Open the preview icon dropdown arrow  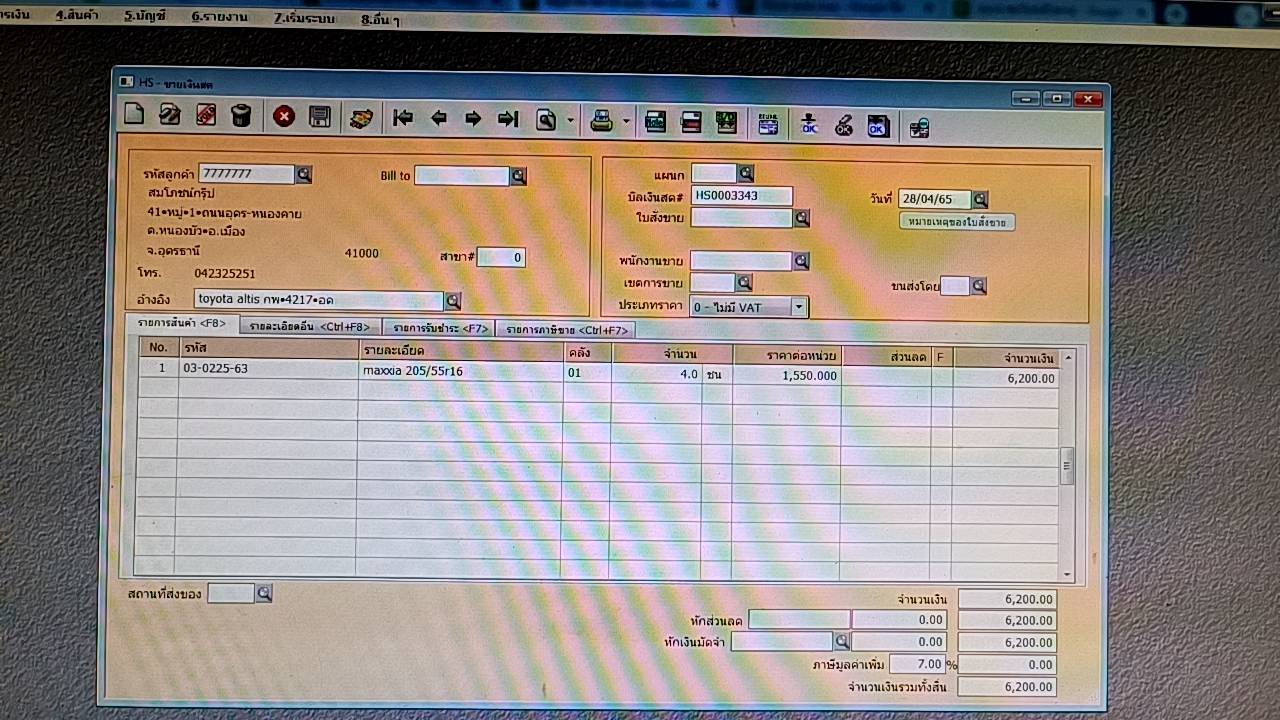(x=570, y=121)
